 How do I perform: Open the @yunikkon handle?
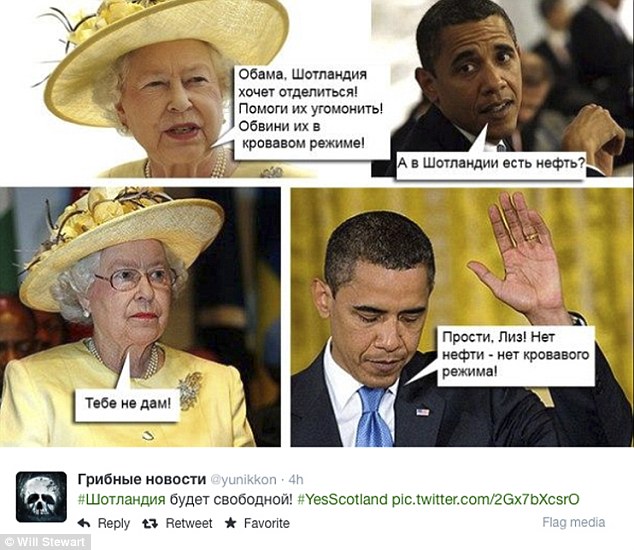[x=244, y=480]
